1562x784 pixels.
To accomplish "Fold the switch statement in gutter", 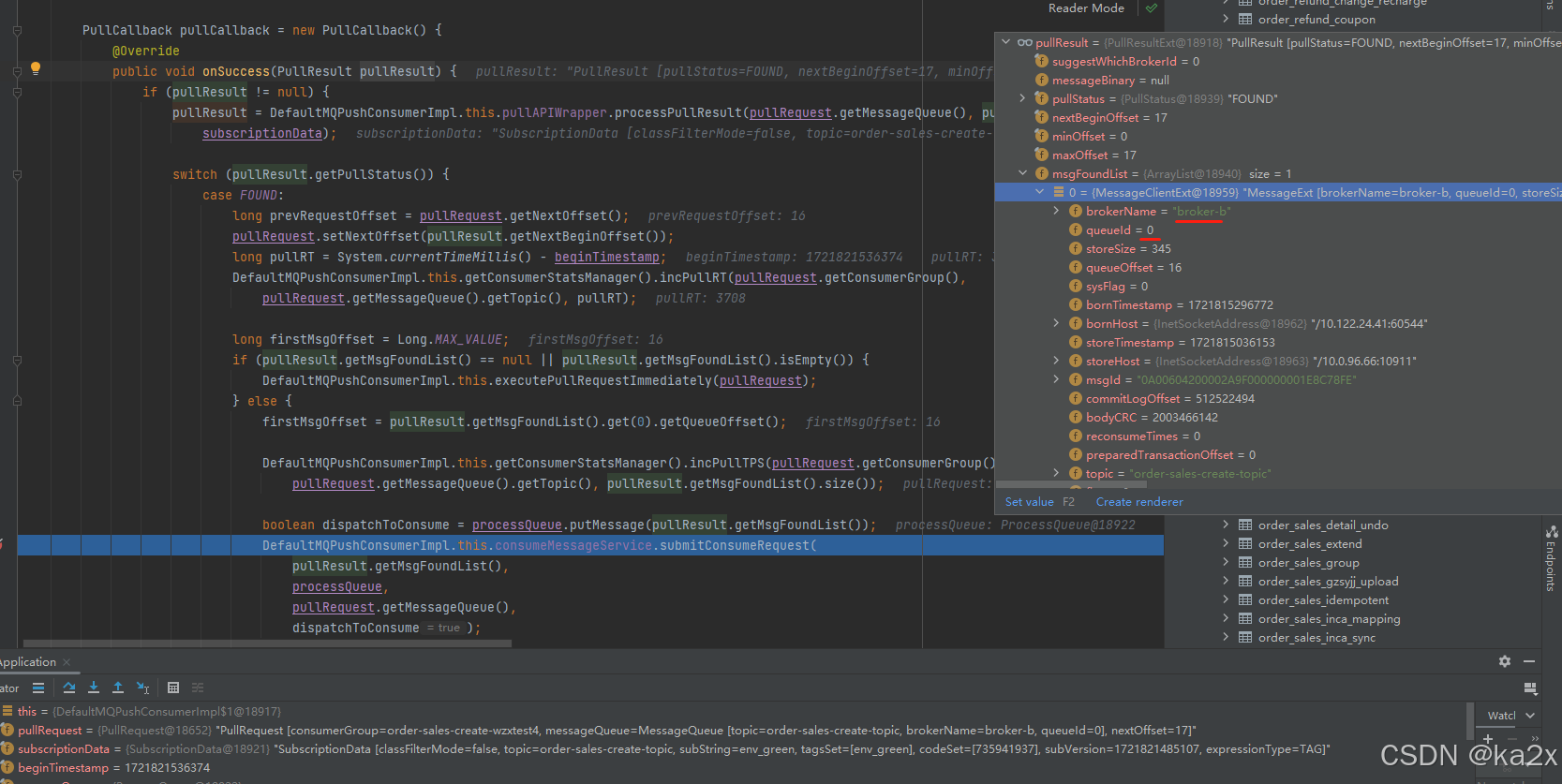I will [x=17, y=174].
